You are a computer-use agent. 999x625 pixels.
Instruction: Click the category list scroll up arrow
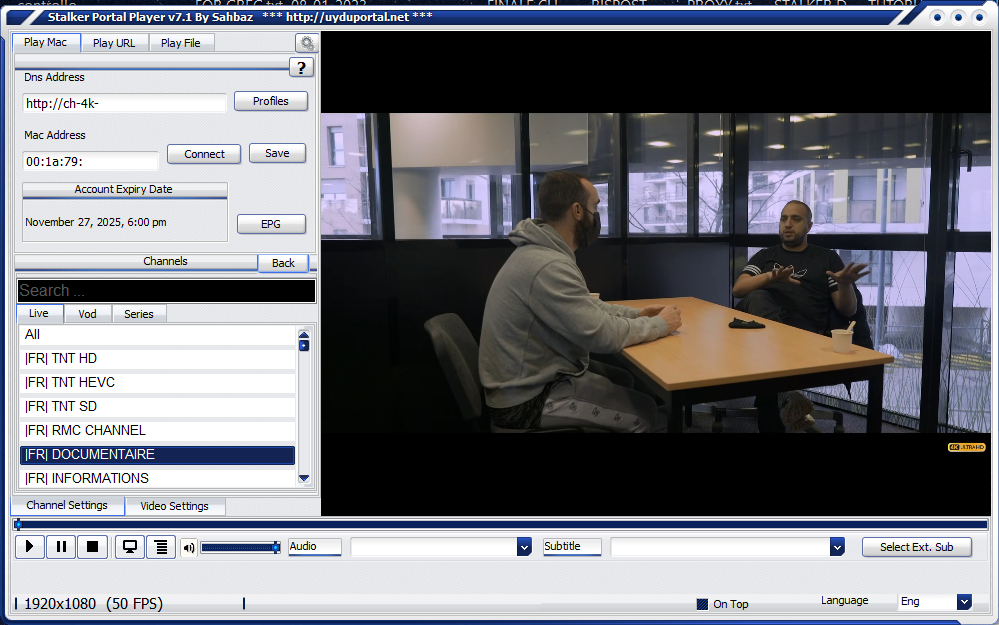pos(304,334)
